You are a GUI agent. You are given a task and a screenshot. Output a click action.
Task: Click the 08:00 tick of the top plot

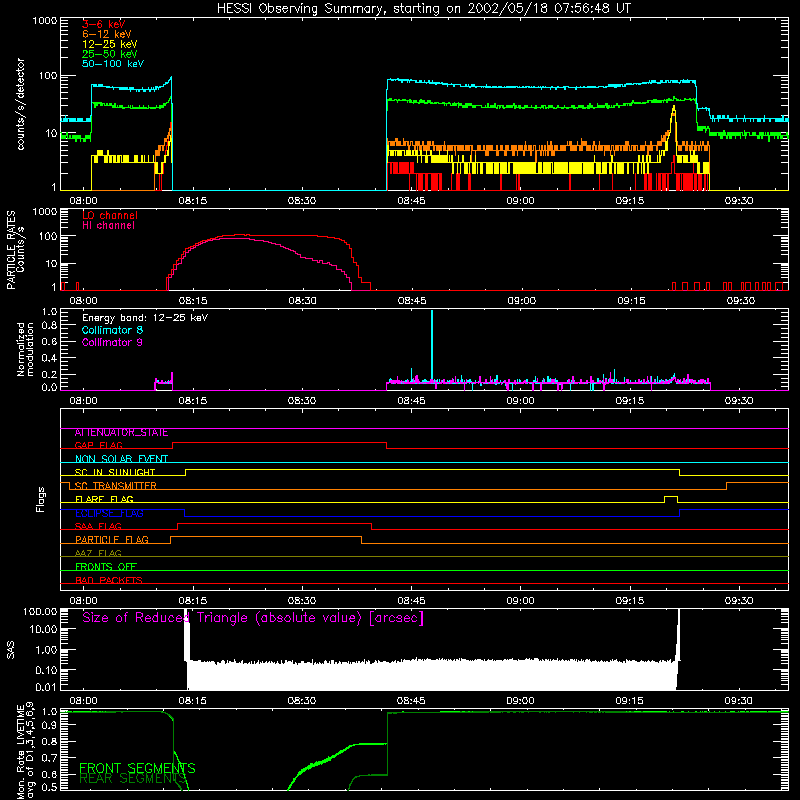coord(83,201)
